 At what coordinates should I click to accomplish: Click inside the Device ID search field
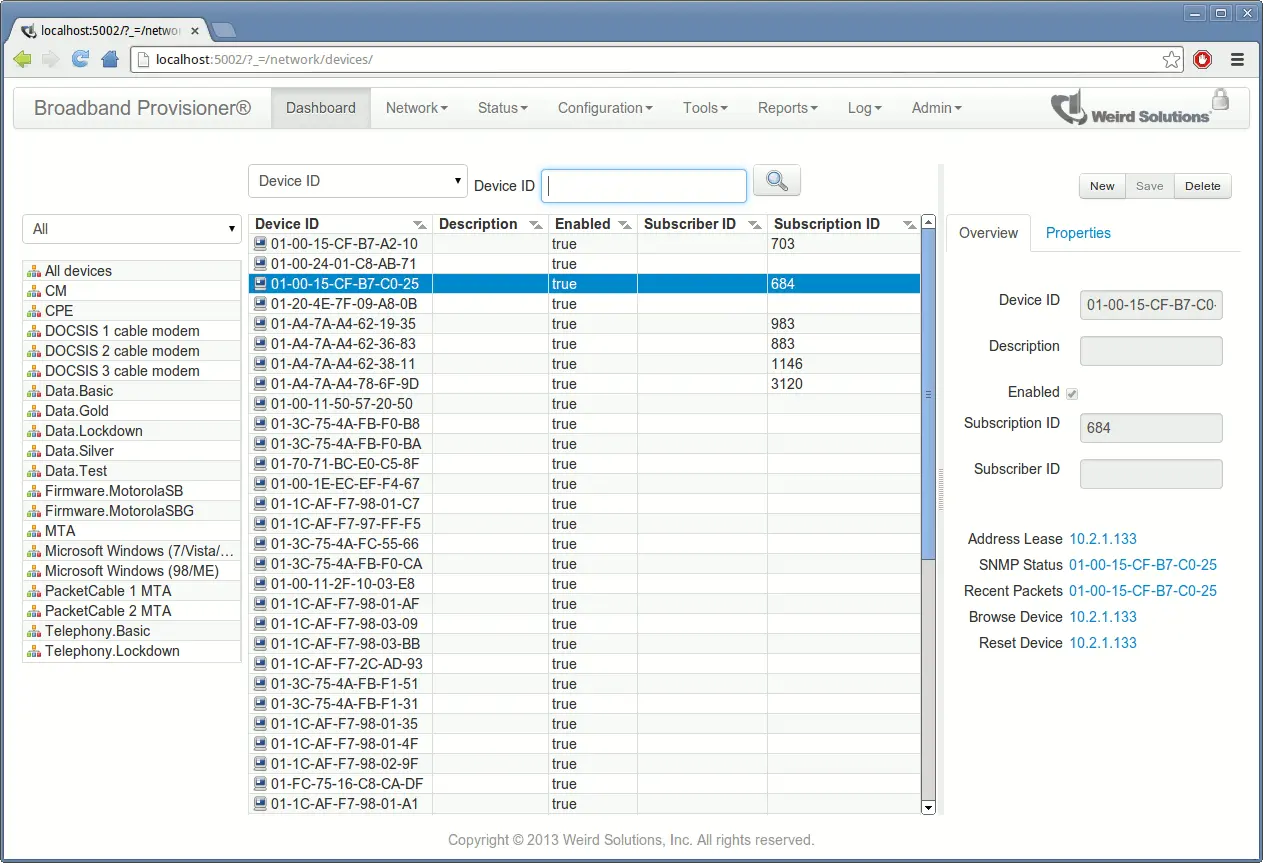pyautogui.click(x=643, y=185)
